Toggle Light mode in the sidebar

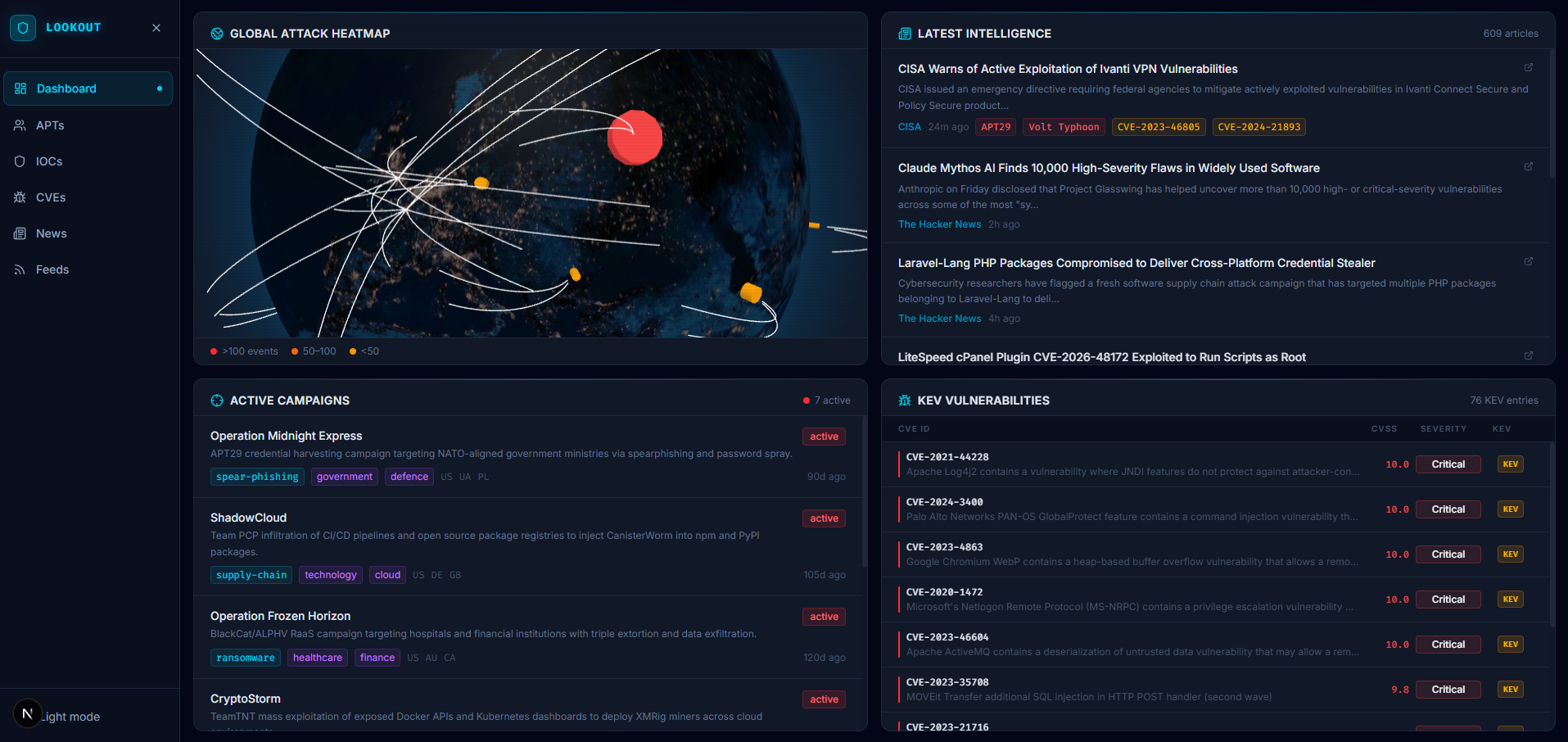(x=71, y=717)
